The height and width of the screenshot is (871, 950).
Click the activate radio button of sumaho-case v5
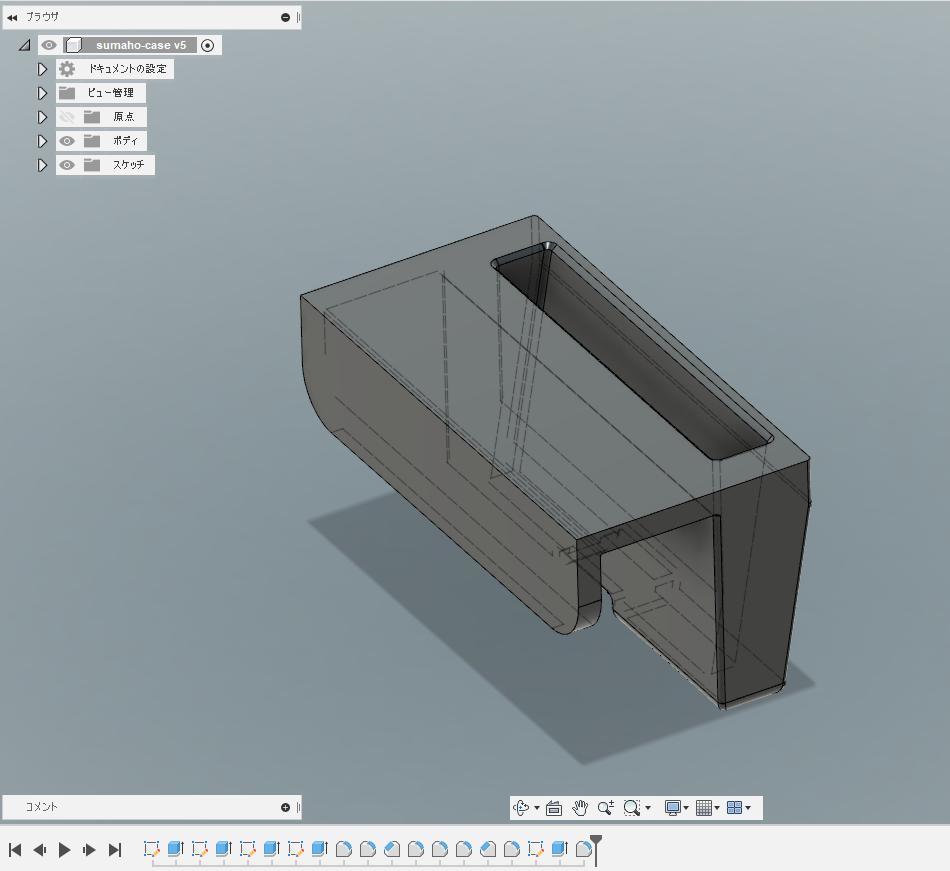(x=207, y=45)
